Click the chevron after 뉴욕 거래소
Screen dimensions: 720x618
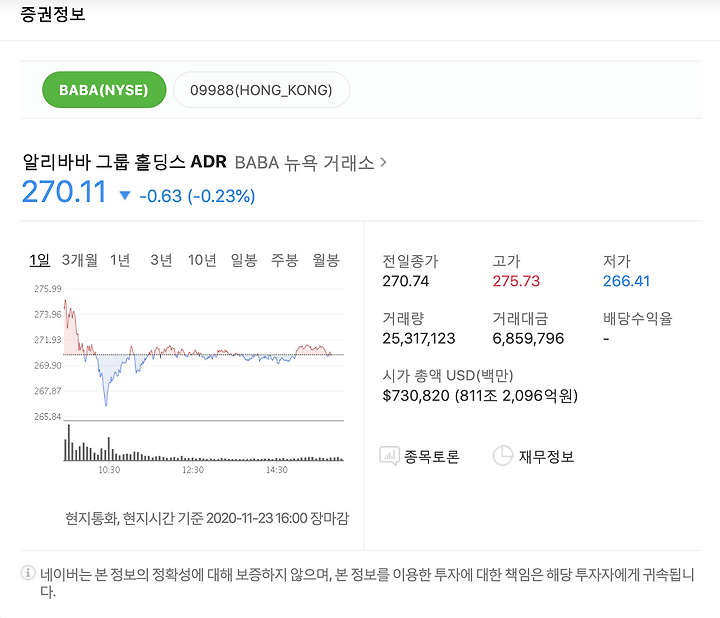(383, 162)
